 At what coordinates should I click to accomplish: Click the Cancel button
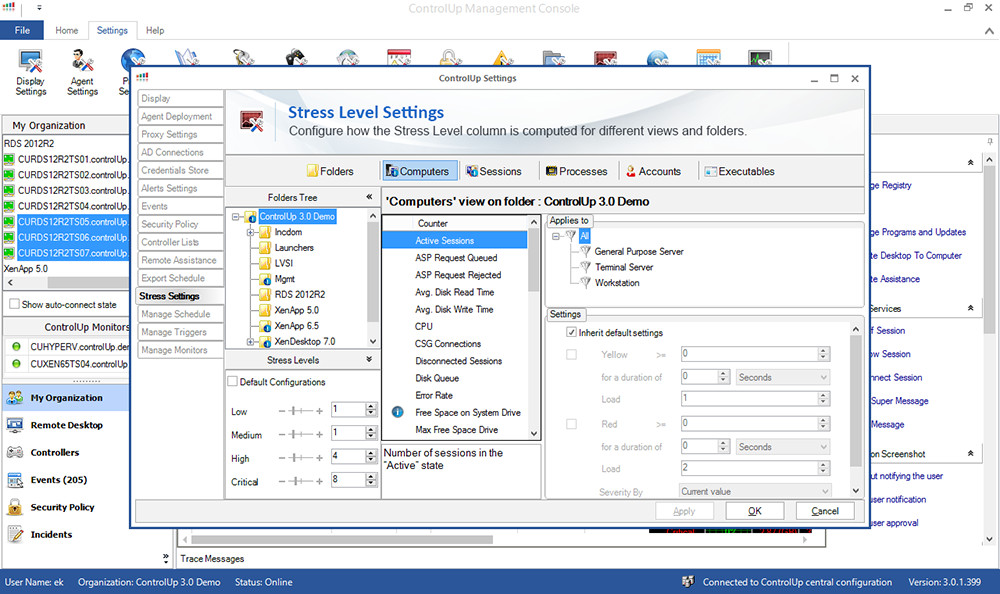825,511
